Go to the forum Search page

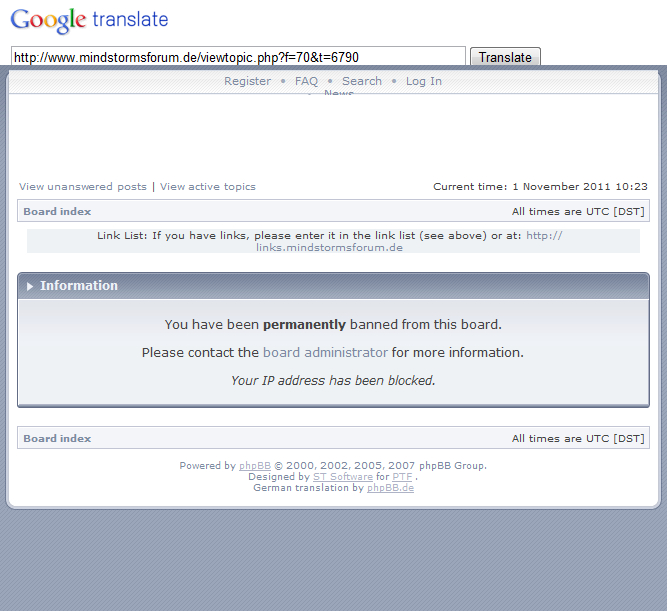[361, 81]
